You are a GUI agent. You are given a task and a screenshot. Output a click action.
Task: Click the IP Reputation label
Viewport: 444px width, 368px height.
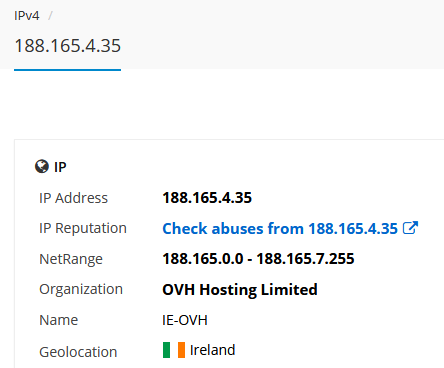(83, 228)
